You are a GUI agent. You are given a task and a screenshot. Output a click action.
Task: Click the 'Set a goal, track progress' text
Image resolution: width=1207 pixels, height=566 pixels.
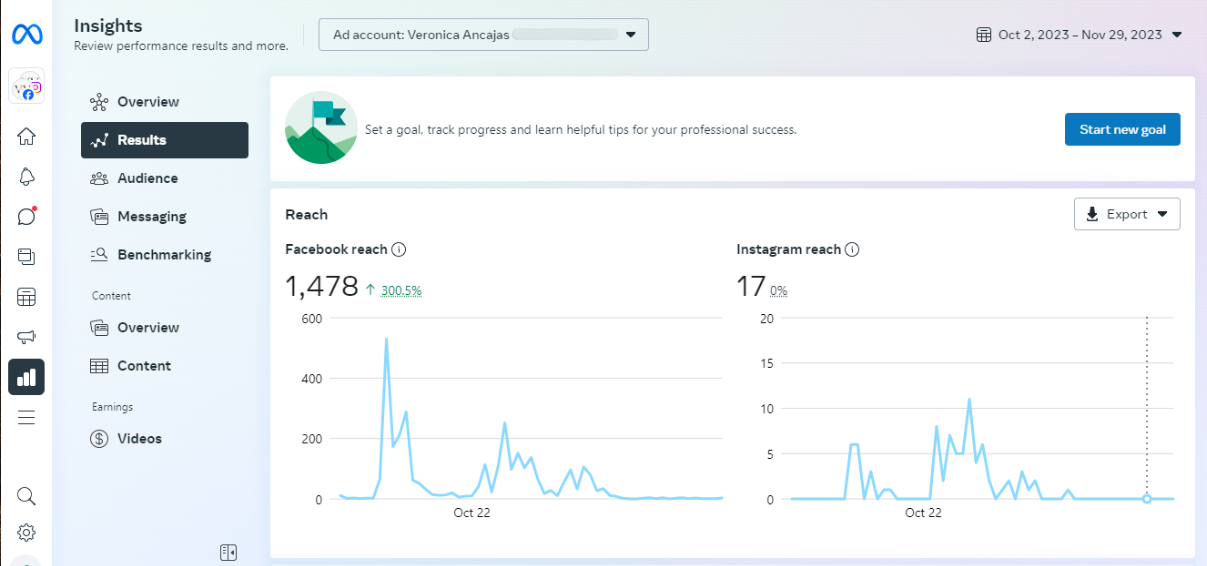[x=581, y=130]
